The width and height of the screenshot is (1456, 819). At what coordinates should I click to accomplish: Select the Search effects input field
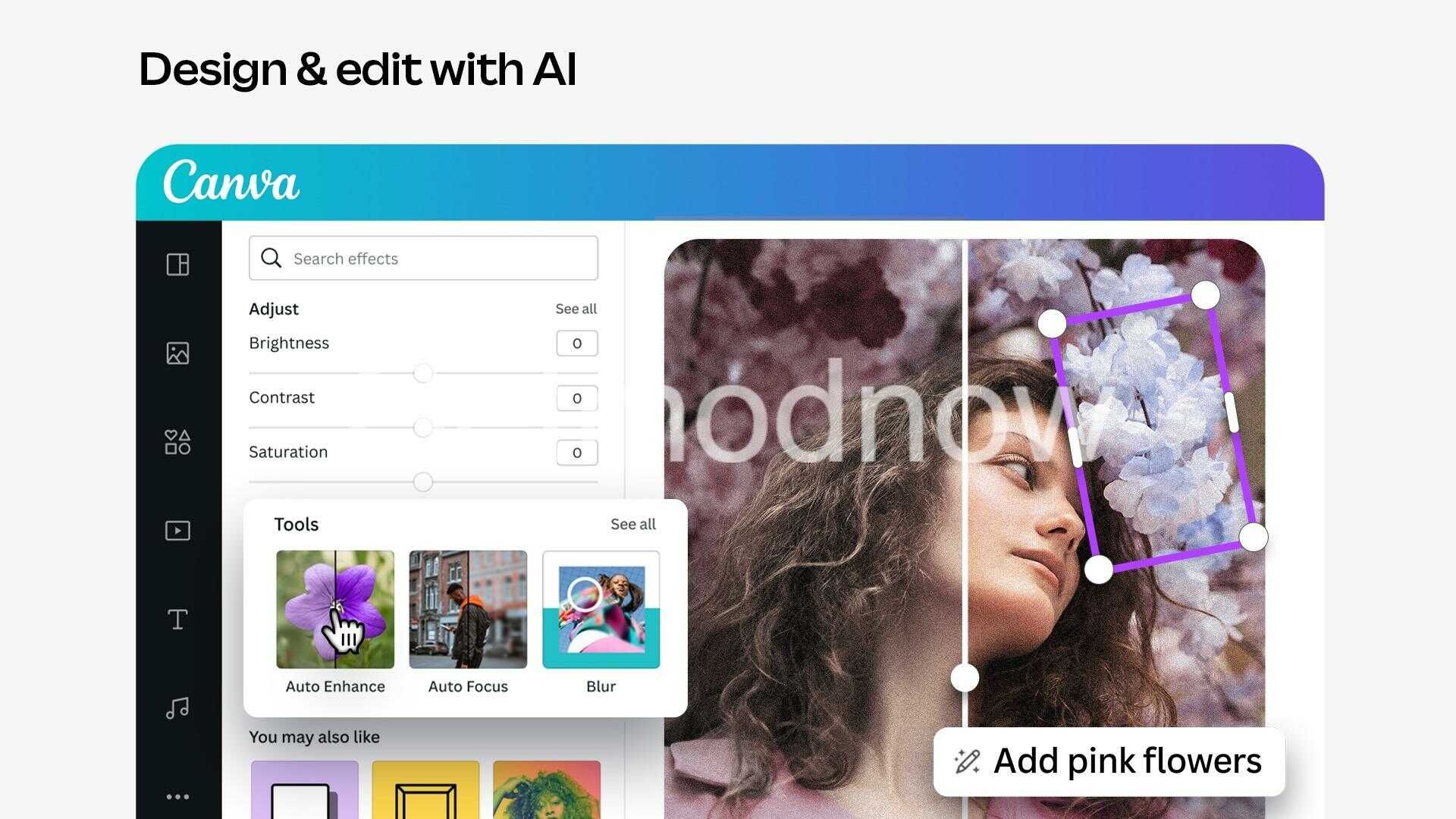(x=423, y=258)
